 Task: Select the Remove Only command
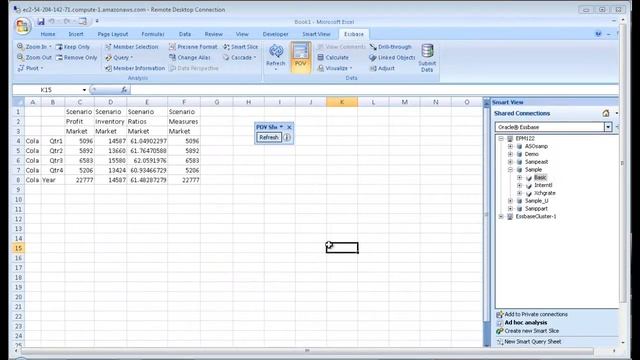(77, 58)
